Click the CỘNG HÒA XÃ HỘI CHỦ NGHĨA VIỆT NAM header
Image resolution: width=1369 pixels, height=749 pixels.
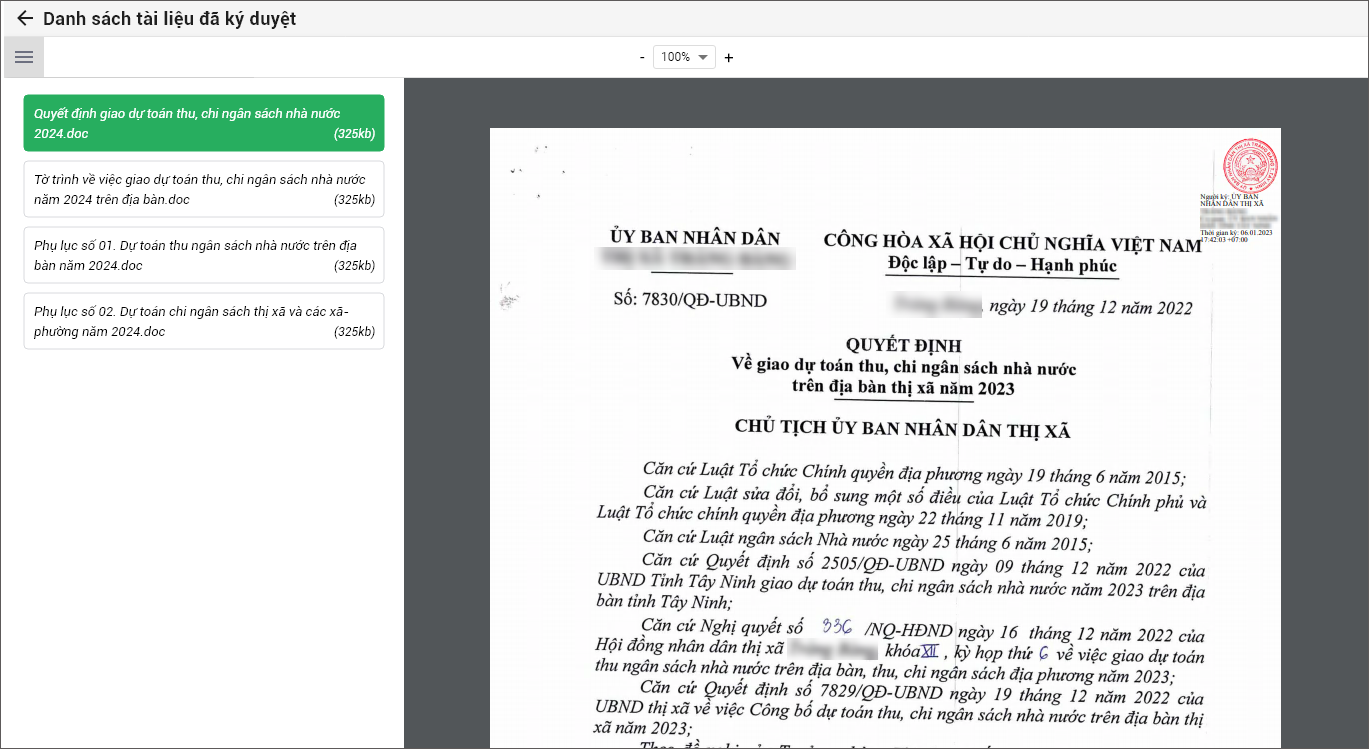[x=1012, y=244]
